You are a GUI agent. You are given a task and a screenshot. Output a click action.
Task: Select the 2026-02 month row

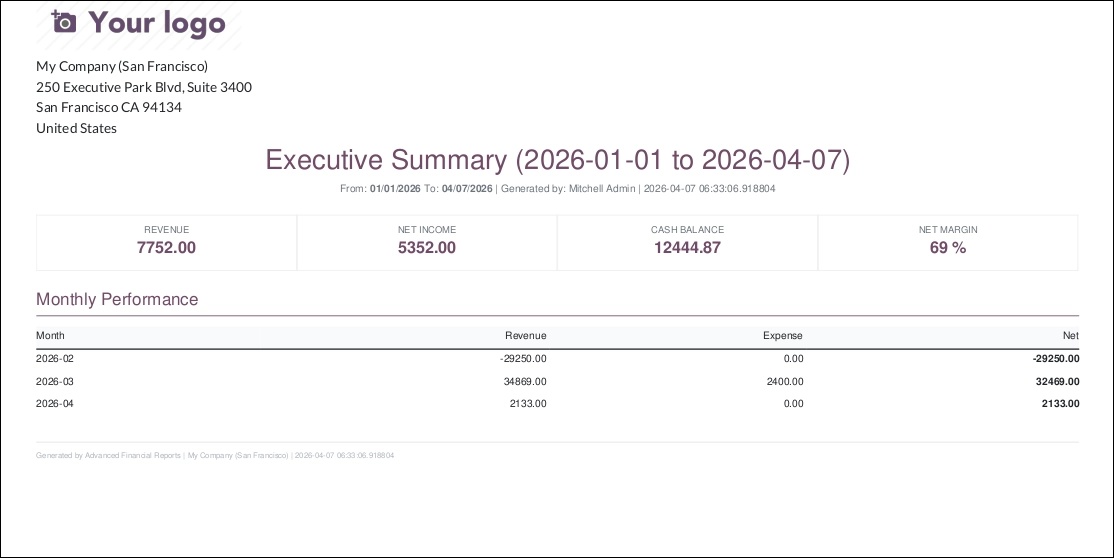click(558, 359)
